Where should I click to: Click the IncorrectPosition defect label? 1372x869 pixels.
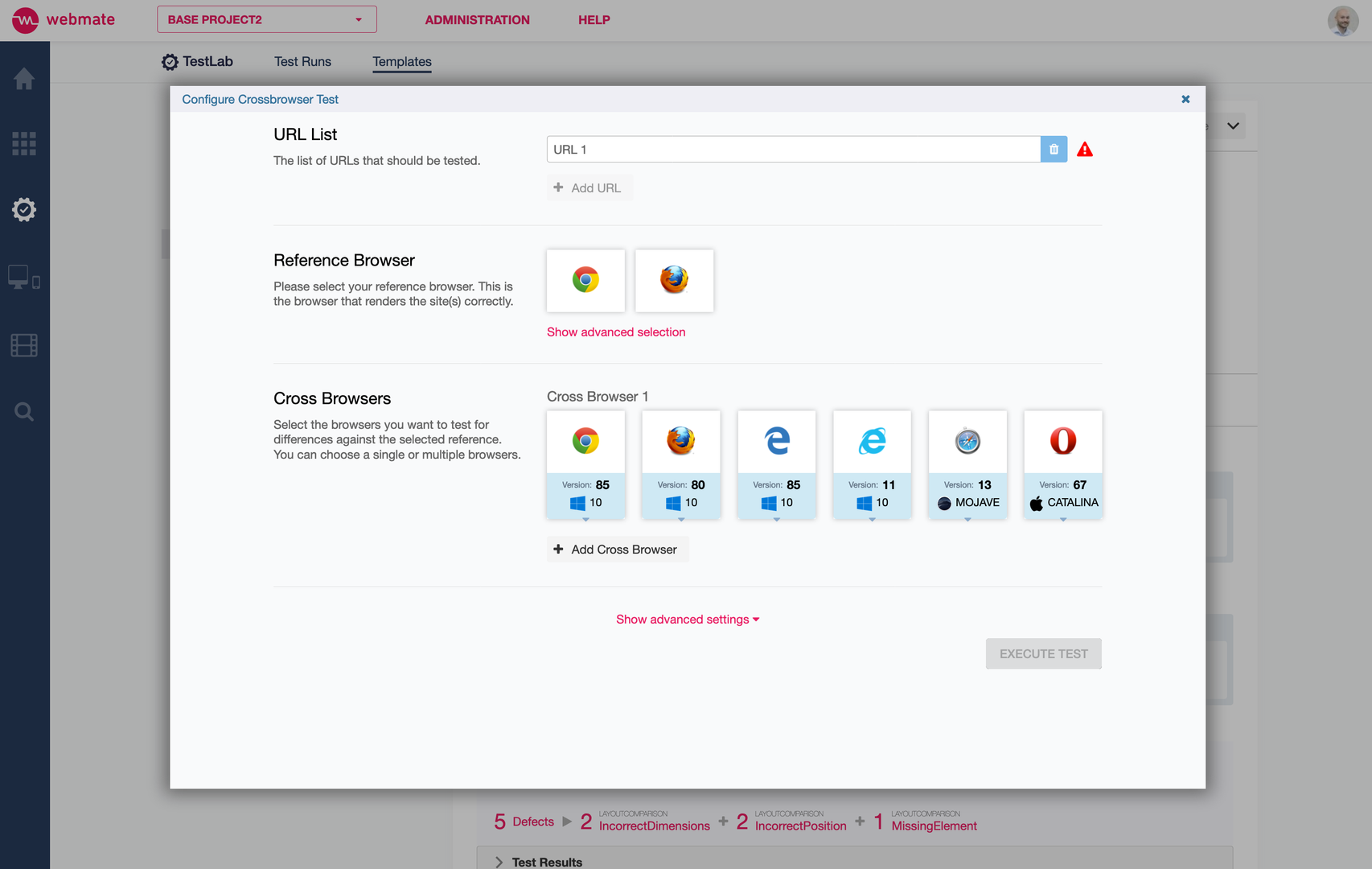801,826
